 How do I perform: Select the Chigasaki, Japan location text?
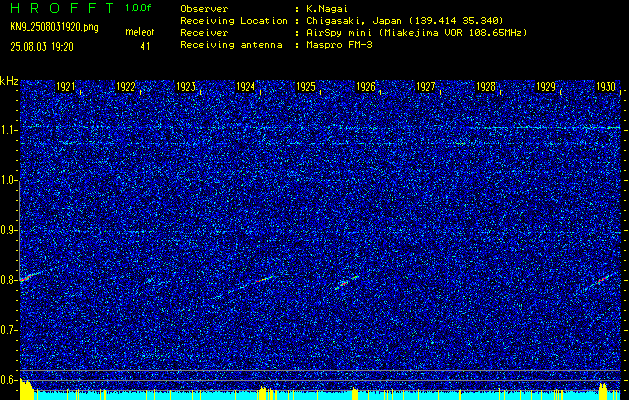tap(404, 21)
